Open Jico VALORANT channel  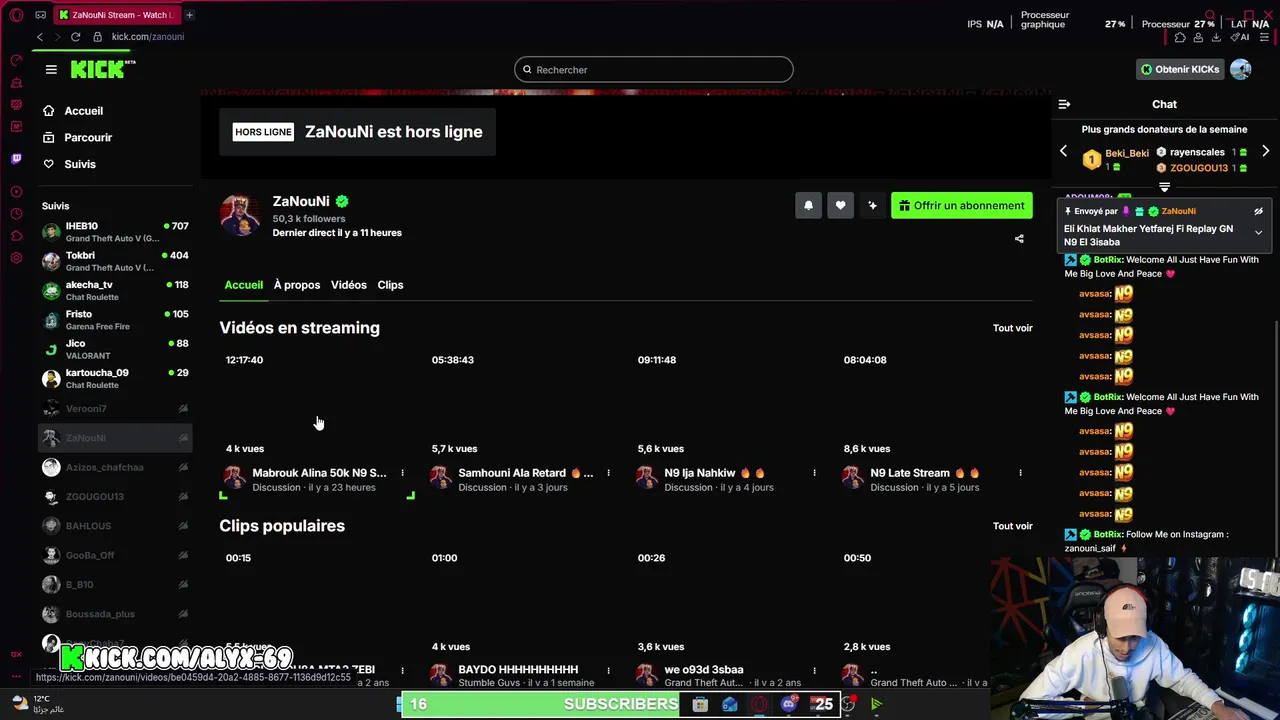coord(115,349)
